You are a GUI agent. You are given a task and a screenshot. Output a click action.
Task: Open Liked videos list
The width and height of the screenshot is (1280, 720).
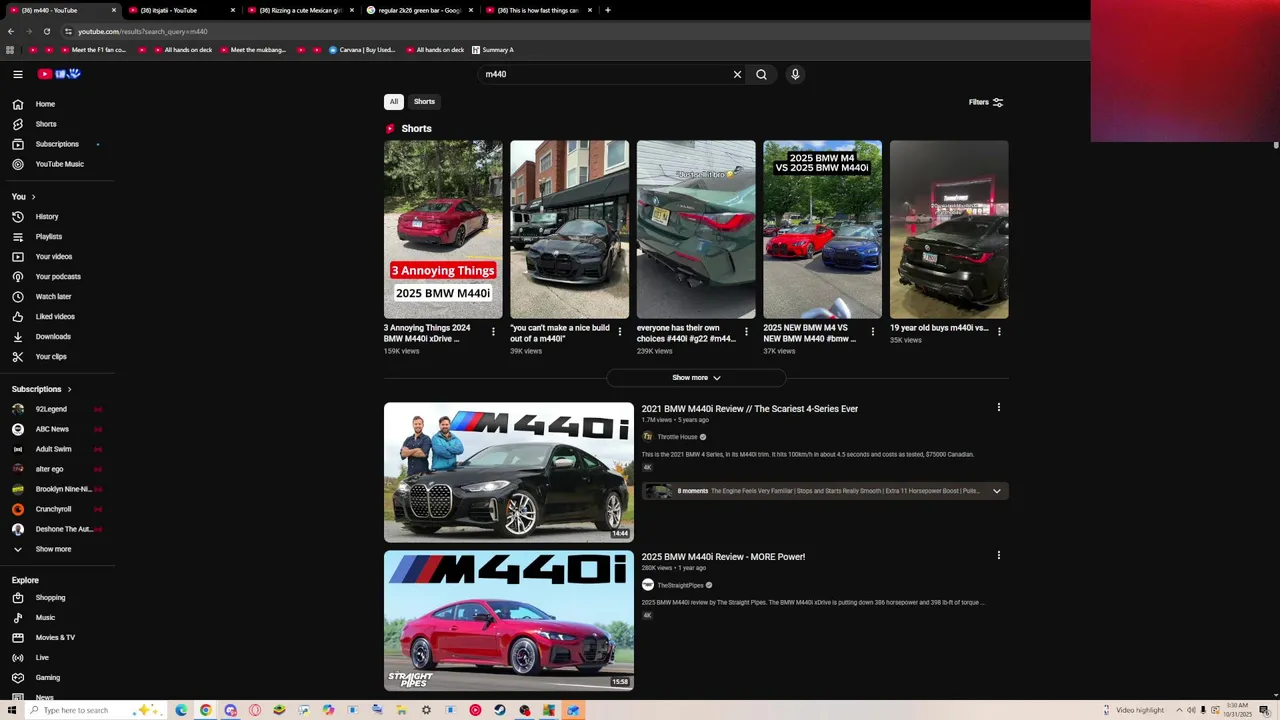click(57, 317)
